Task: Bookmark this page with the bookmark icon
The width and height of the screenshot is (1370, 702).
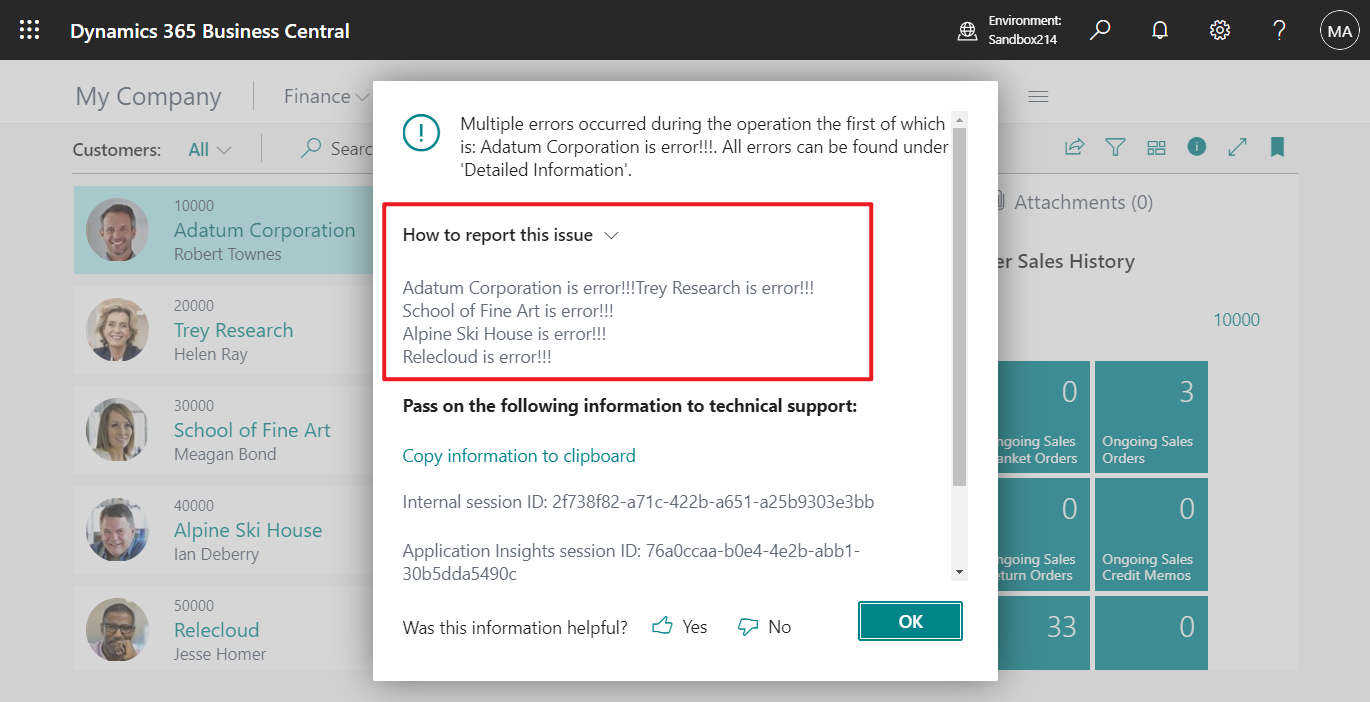Action: pyautogui.click(x=1277, y=147)
